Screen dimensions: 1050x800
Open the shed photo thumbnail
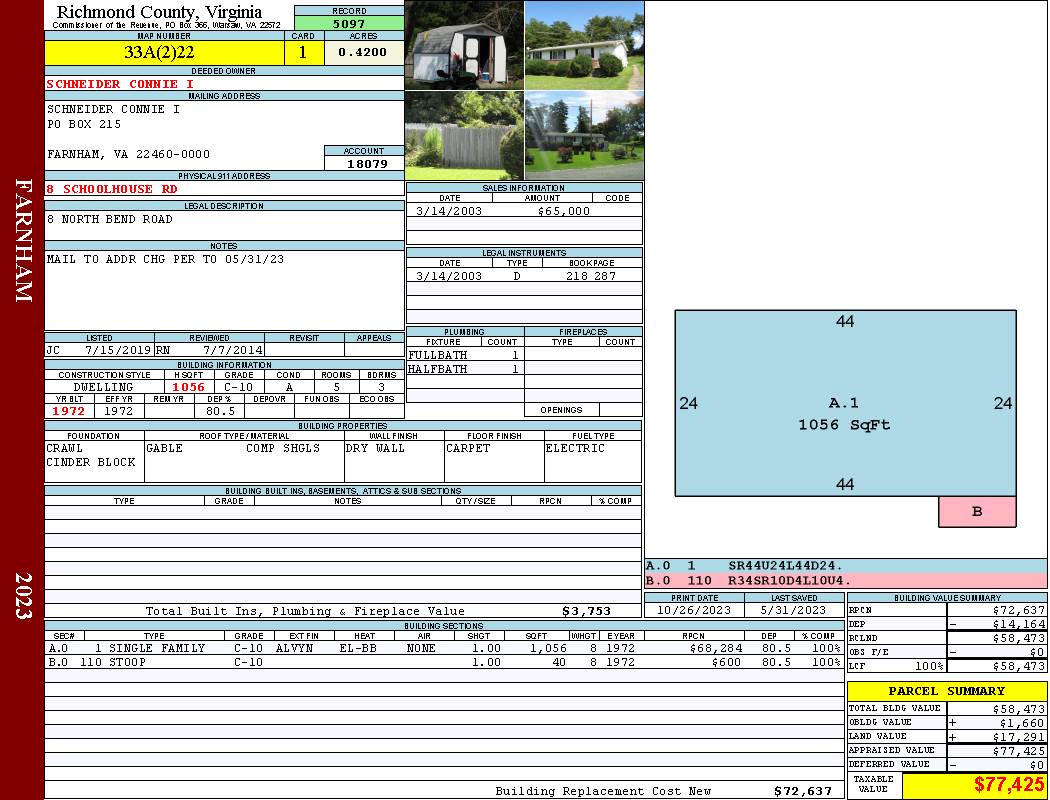[464, 45]
